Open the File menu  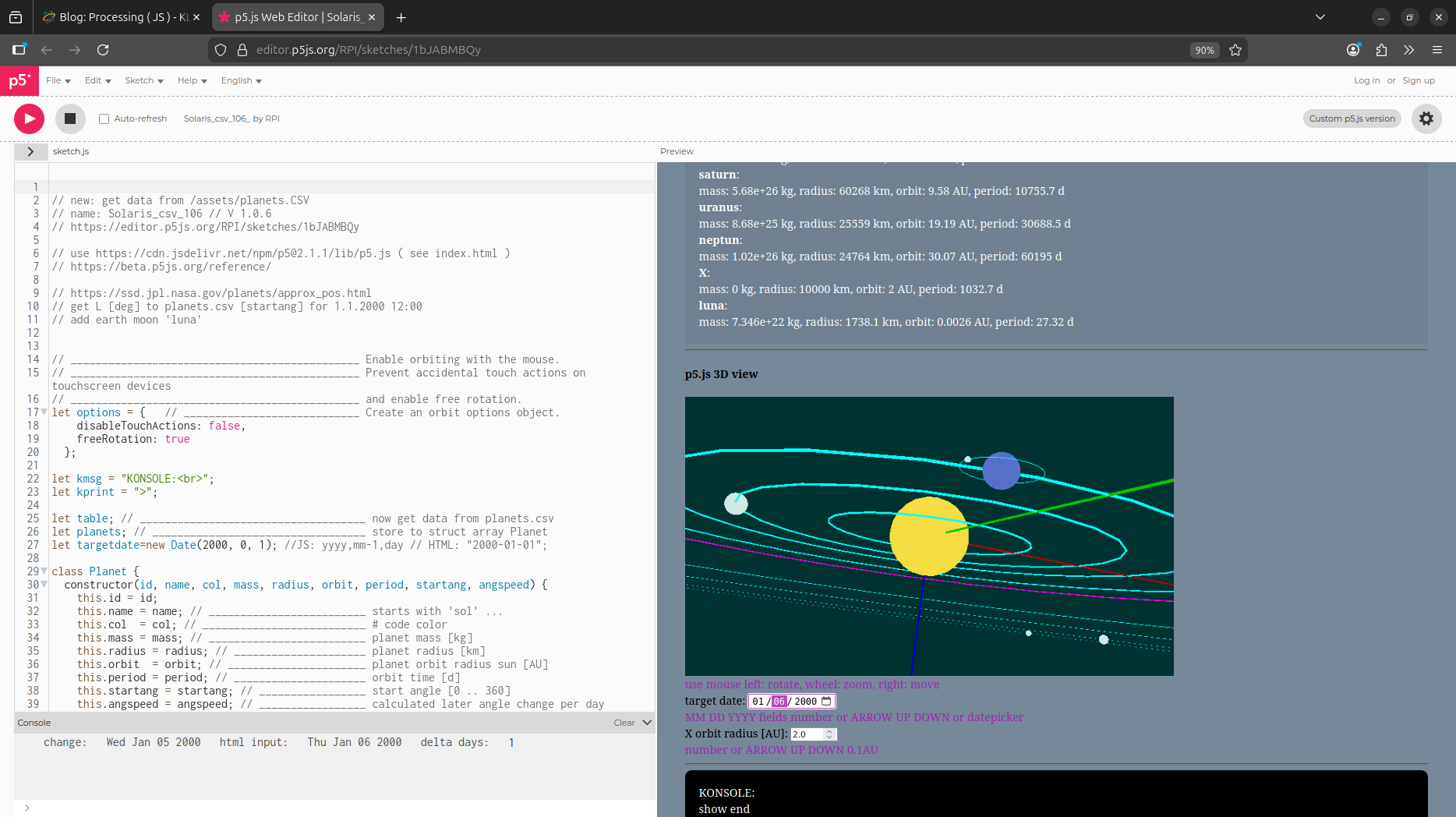(x=58, y=80)
